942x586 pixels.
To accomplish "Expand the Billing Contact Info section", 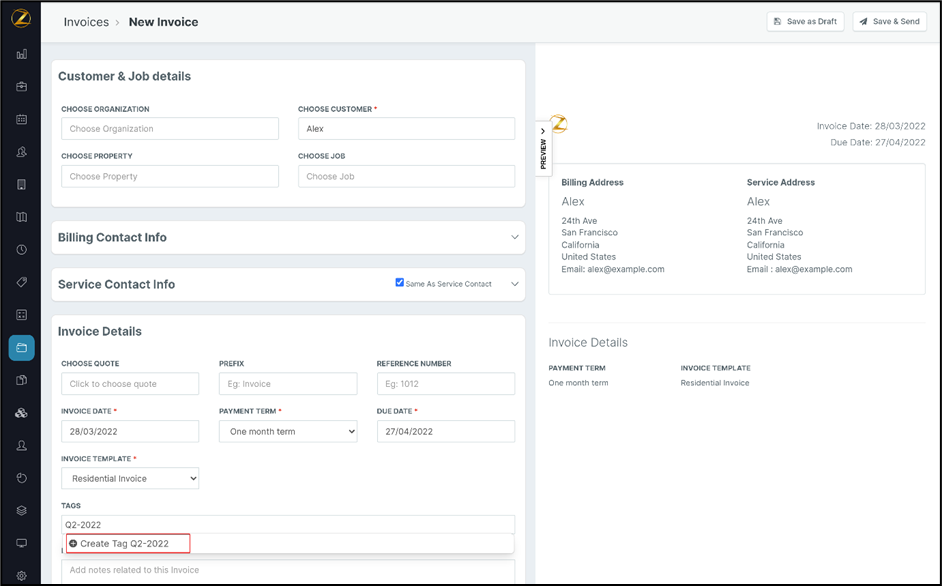I will tap(515, 238).
